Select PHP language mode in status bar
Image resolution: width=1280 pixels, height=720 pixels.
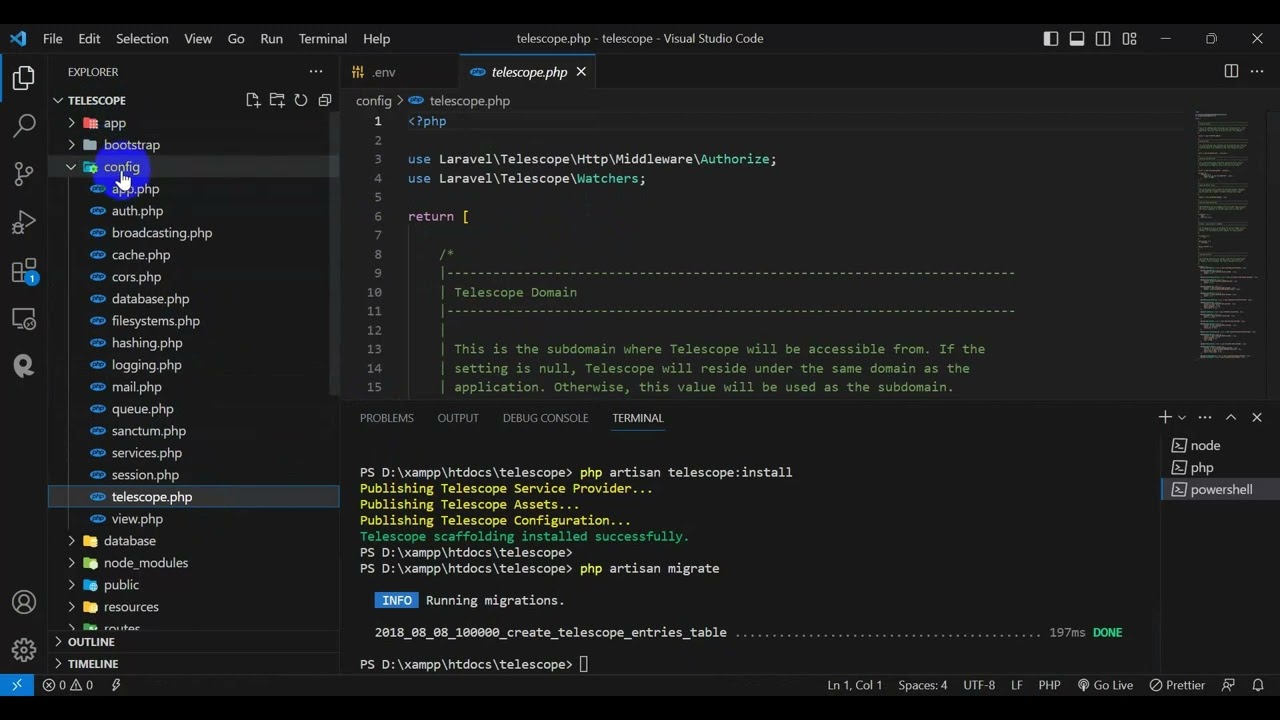[1049, 685]
